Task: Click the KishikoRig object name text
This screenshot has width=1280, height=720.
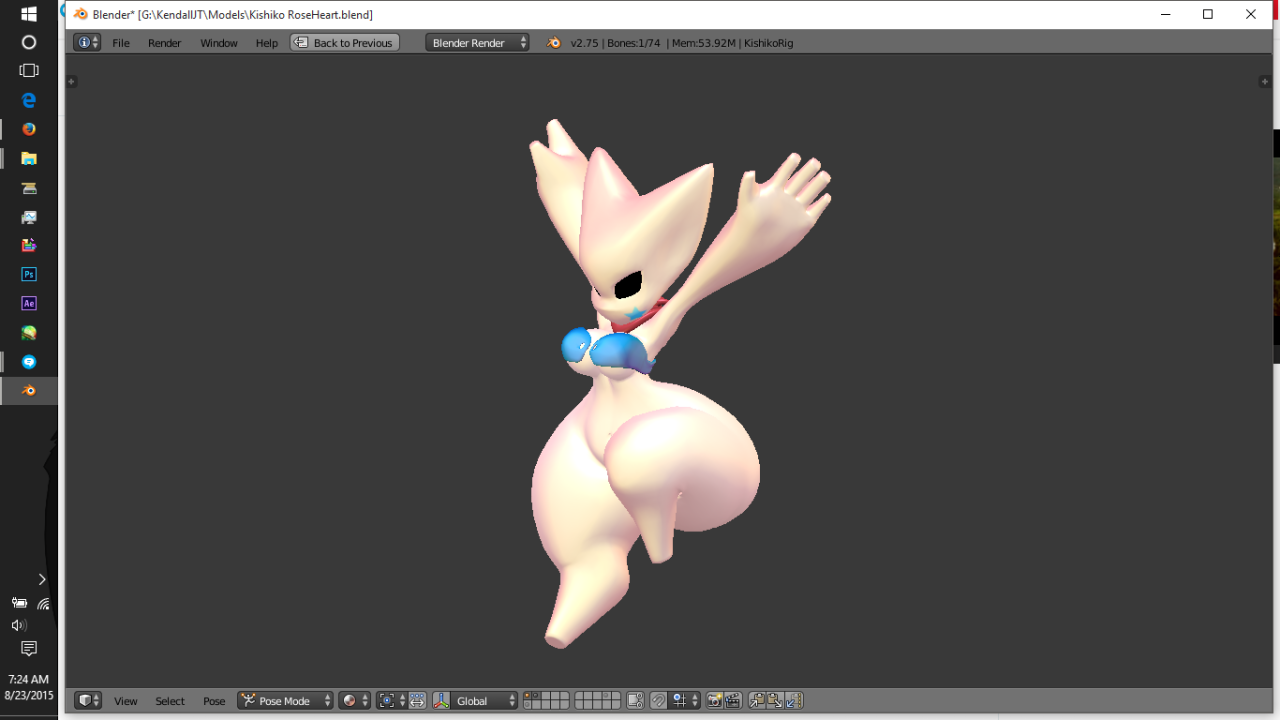Action: [769, 43]
